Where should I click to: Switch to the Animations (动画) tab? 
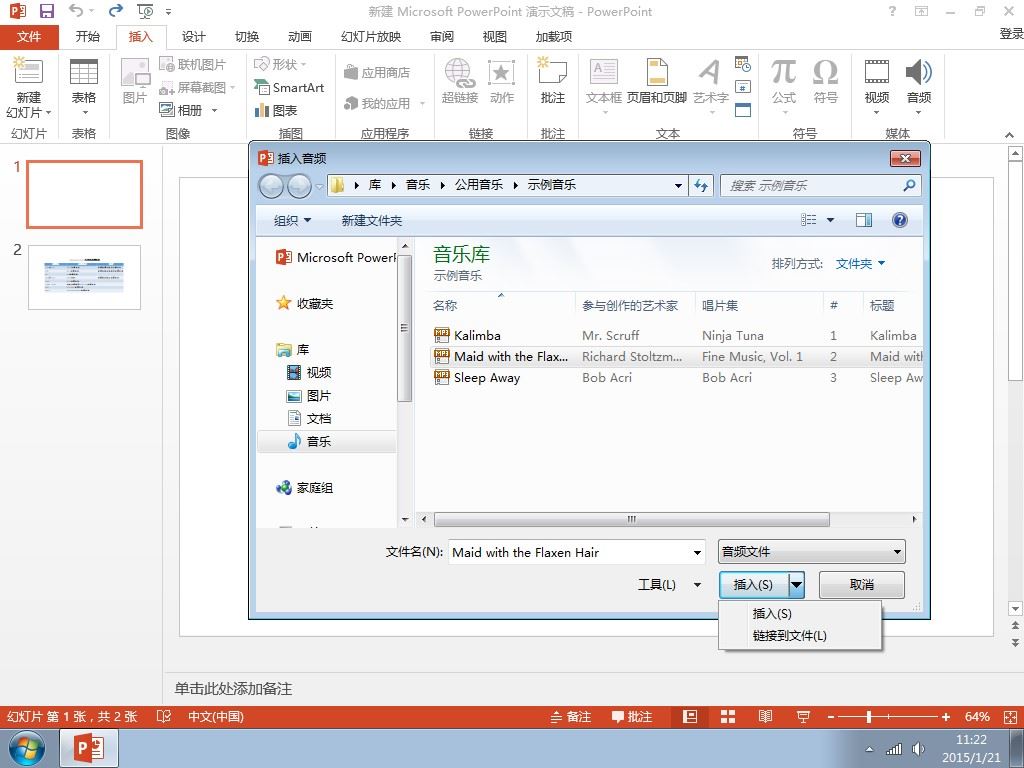pos(299,37)
